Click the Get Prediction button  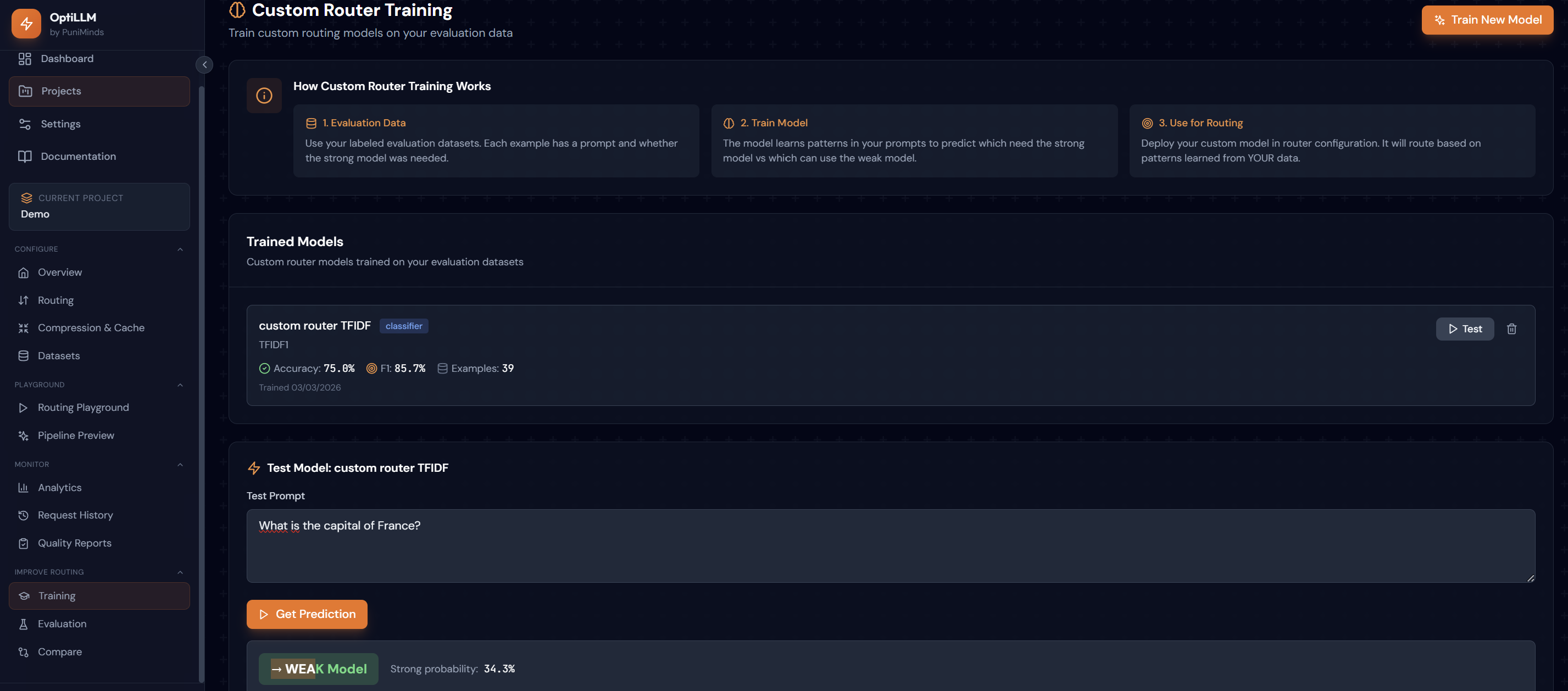(x=307, y=614)
